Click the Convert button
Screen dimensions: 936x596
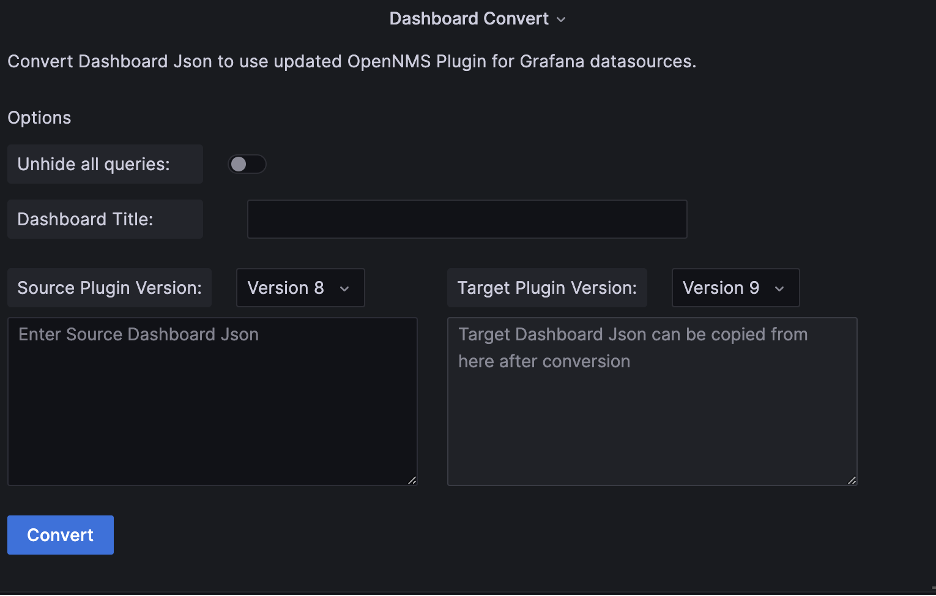(60, 534)
